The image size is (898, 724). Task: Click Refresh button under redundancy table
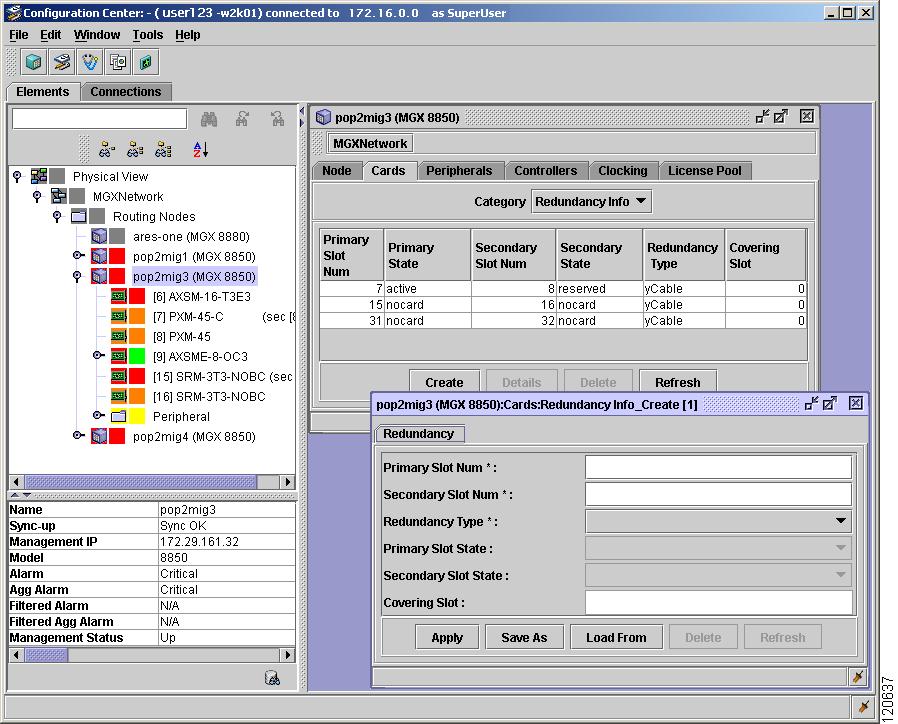[x=678, y=382]
